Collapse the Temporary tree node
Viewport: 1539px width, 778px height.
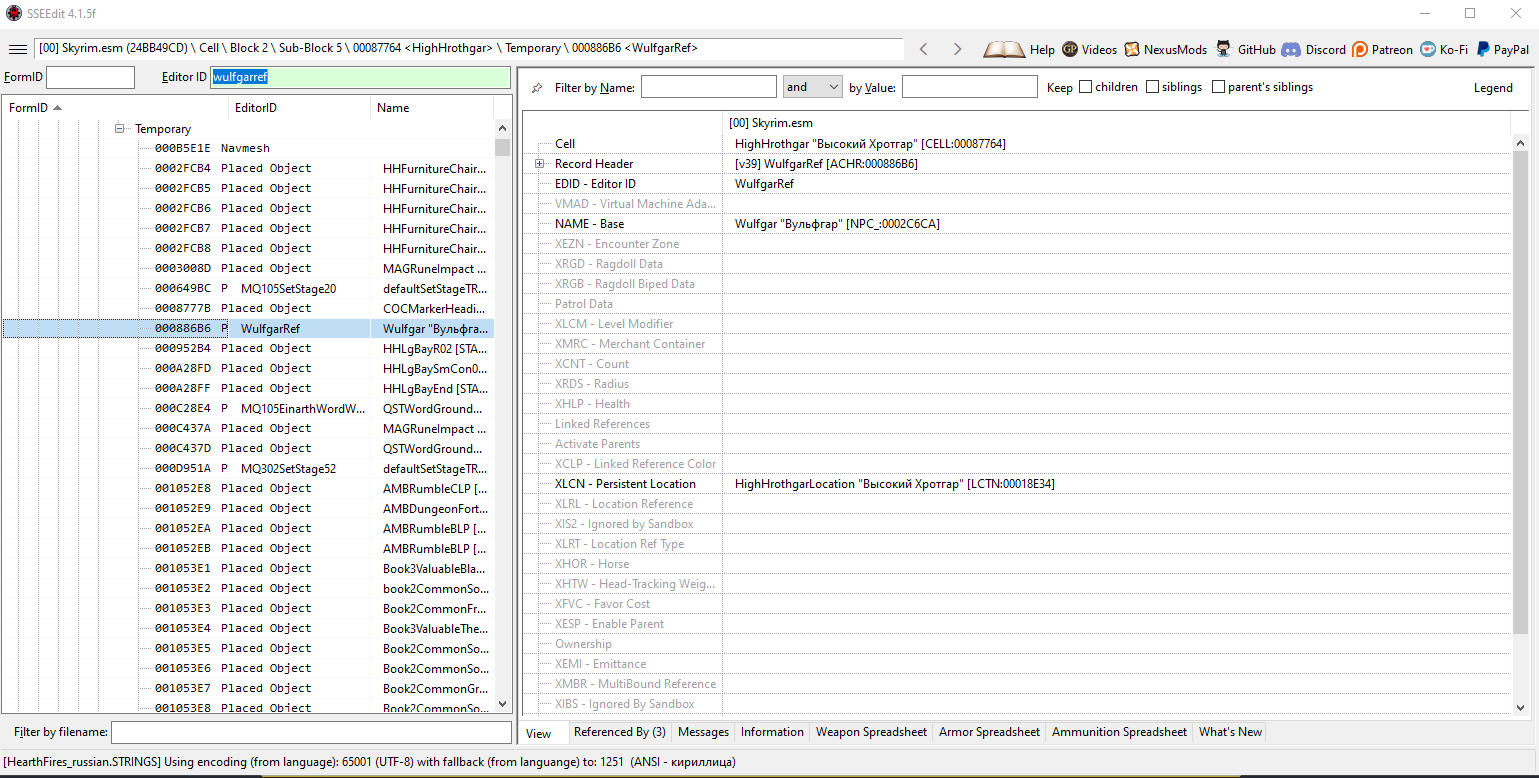tap(120, 128)
